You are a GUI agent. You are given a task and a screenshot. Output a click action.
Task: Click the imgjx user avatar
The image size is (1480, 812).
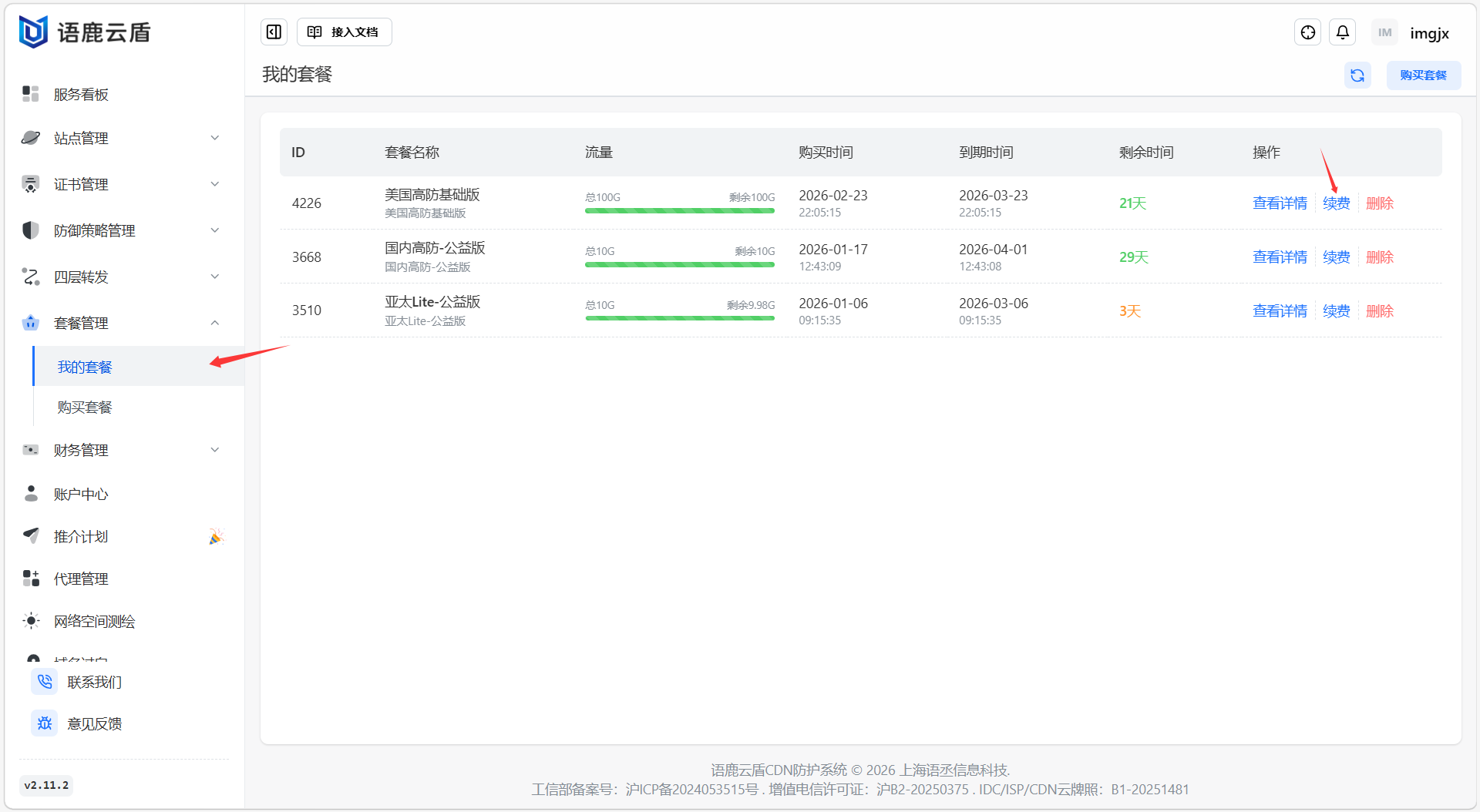1384,32
